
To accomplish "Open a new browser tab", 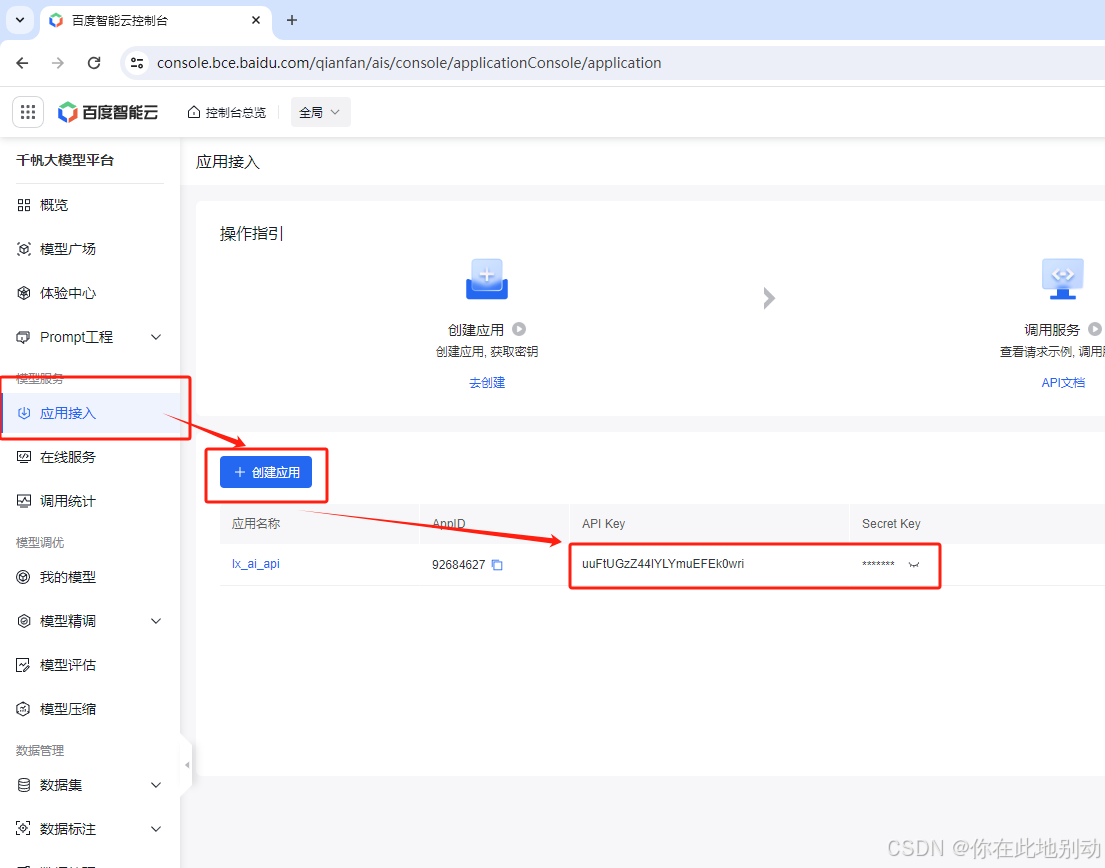I will coord(292,20).
